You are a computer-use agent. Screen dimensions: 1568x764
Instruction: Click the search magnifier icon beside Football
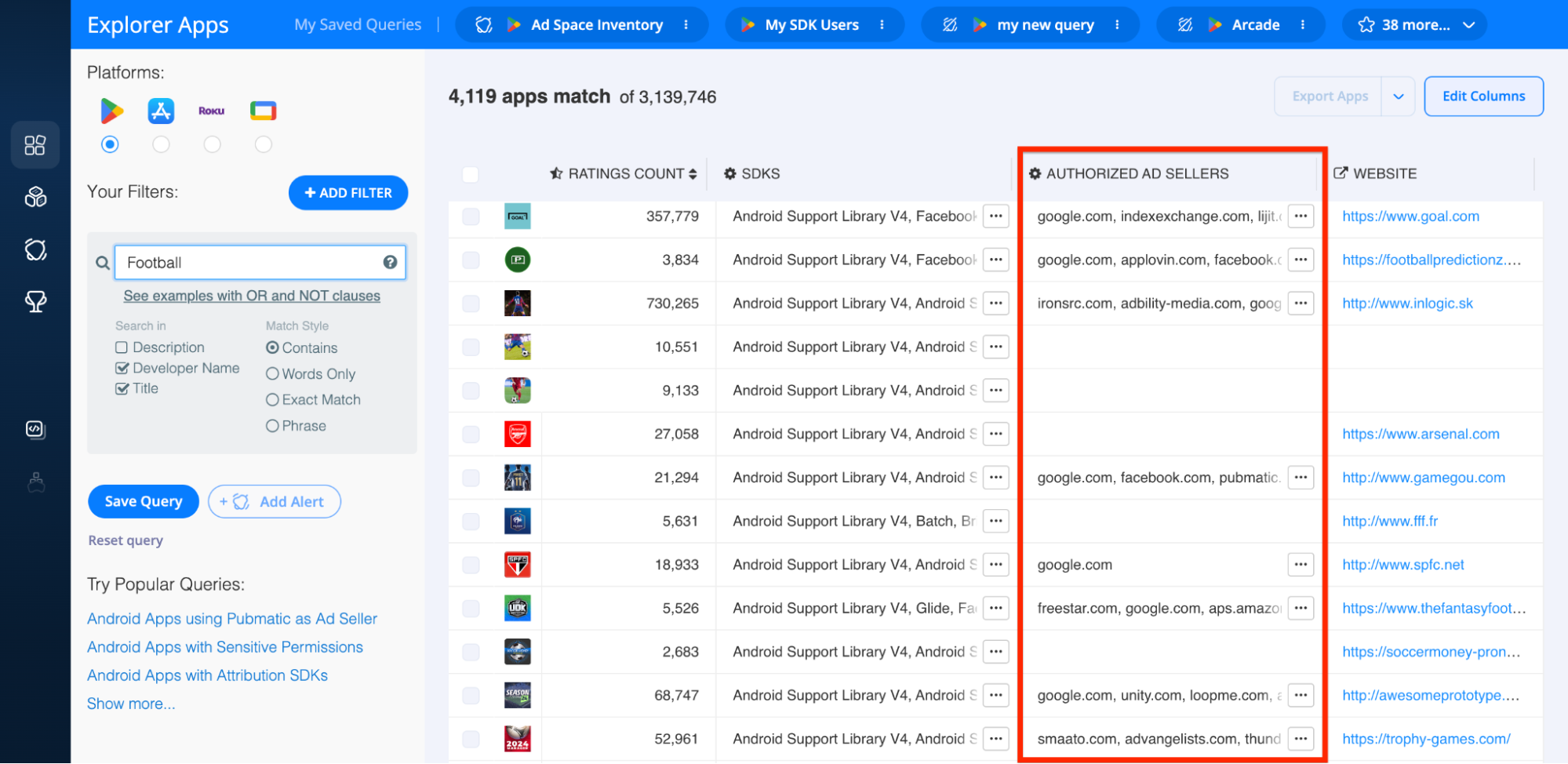pos(103,263)
